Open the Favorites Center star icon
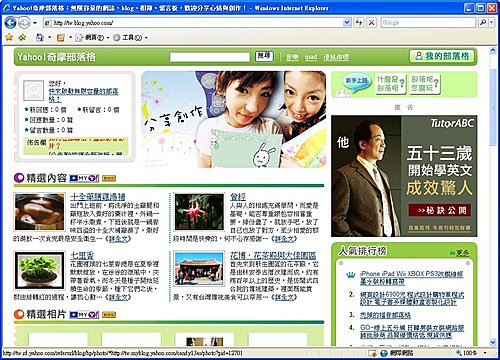The image size is (500, 360). [9, 37]
